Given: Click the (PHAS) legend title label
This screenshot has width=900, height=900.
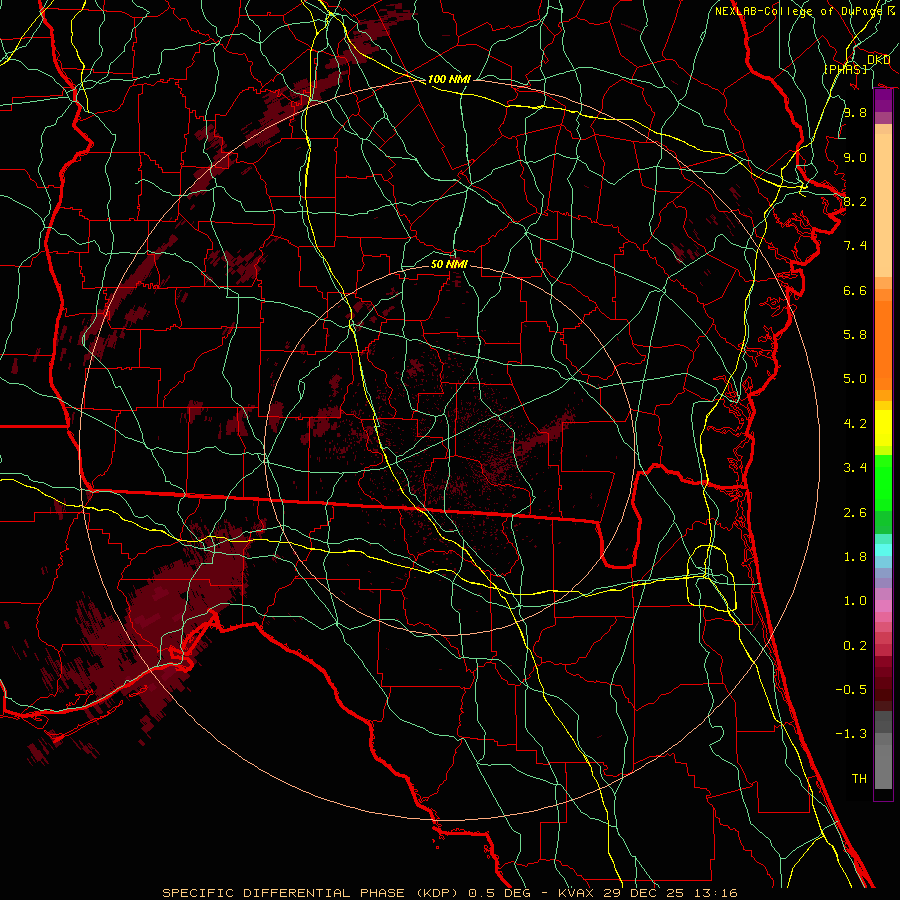Looking at the screenshot, I should point(845,68).
